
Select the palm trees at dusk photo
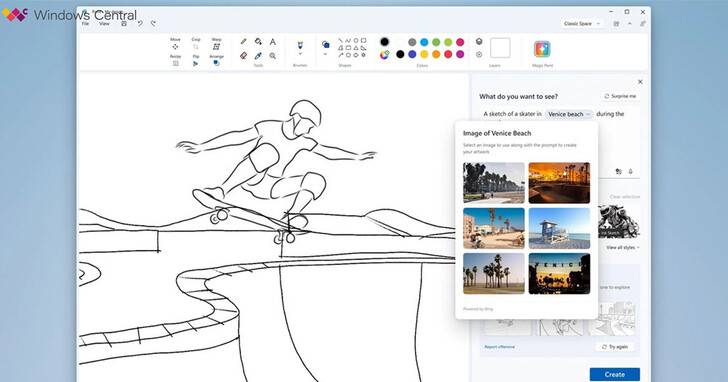pyautogui.click(x=494, y=273)
